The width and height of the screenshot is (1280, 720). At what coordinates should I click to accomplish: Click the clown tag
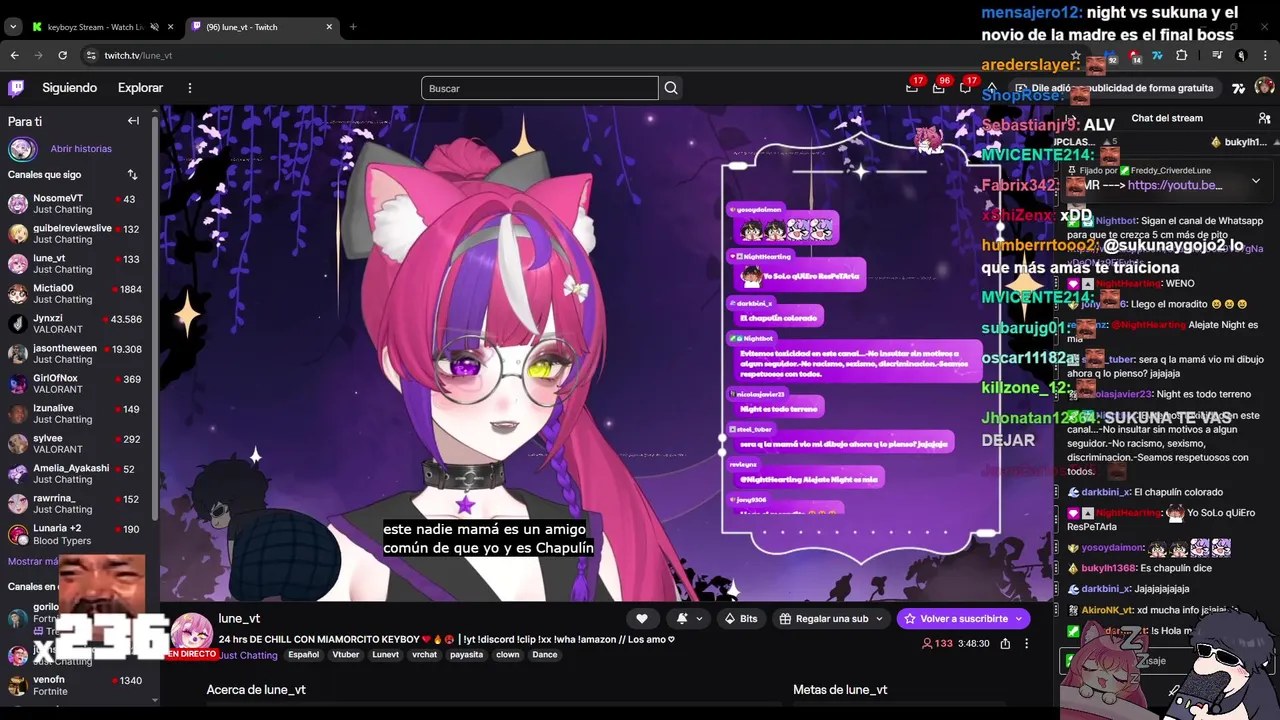coord(508,655)
